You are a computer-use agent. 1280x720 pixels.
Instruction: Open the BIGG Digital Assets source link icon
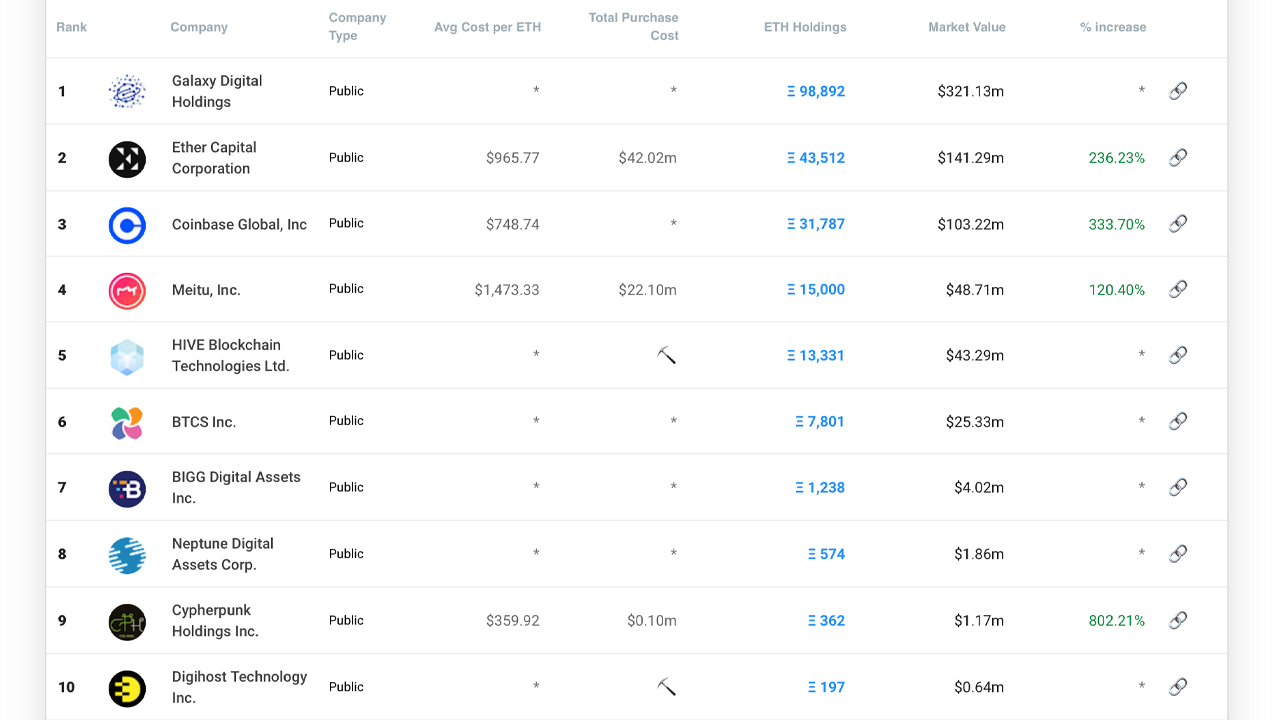pyautogui.click(x=1178, y=487)
